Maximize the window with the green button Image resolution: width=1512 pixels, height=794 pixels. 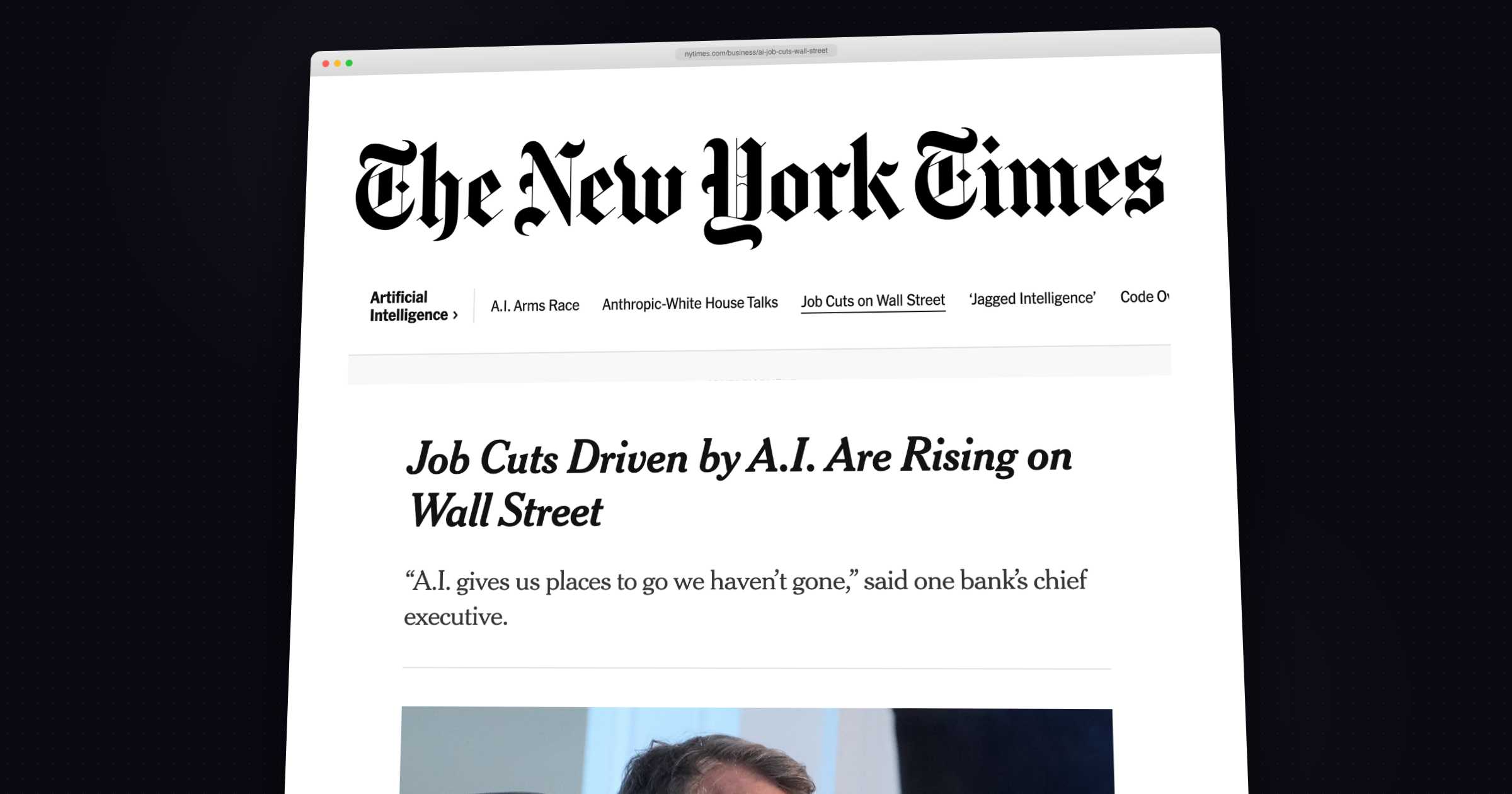(349, 63)
